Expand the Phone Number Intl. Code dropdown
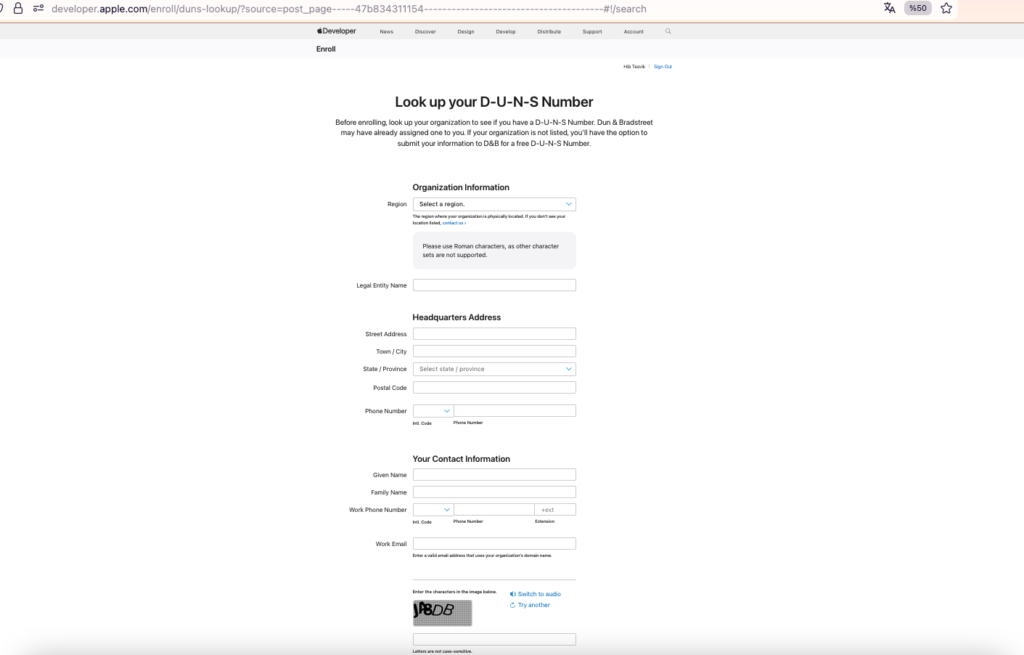Viewport: 1024px width, 655px height. 433,411
